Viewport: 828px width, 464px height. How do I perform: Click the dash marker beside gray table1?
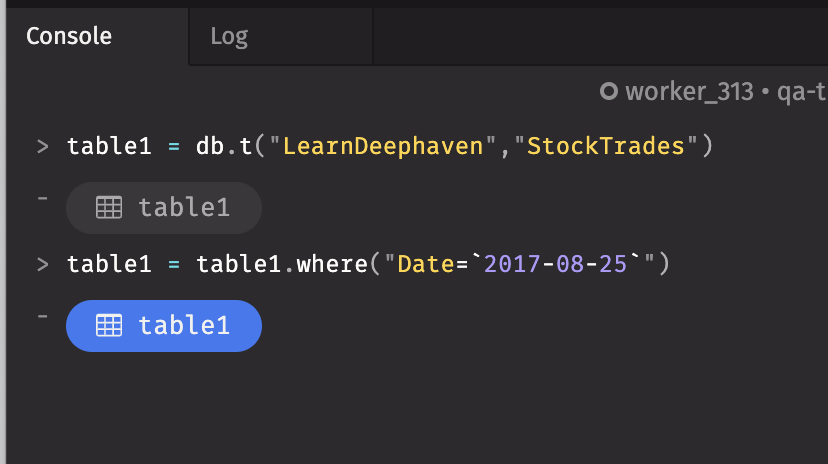point(43,198)
